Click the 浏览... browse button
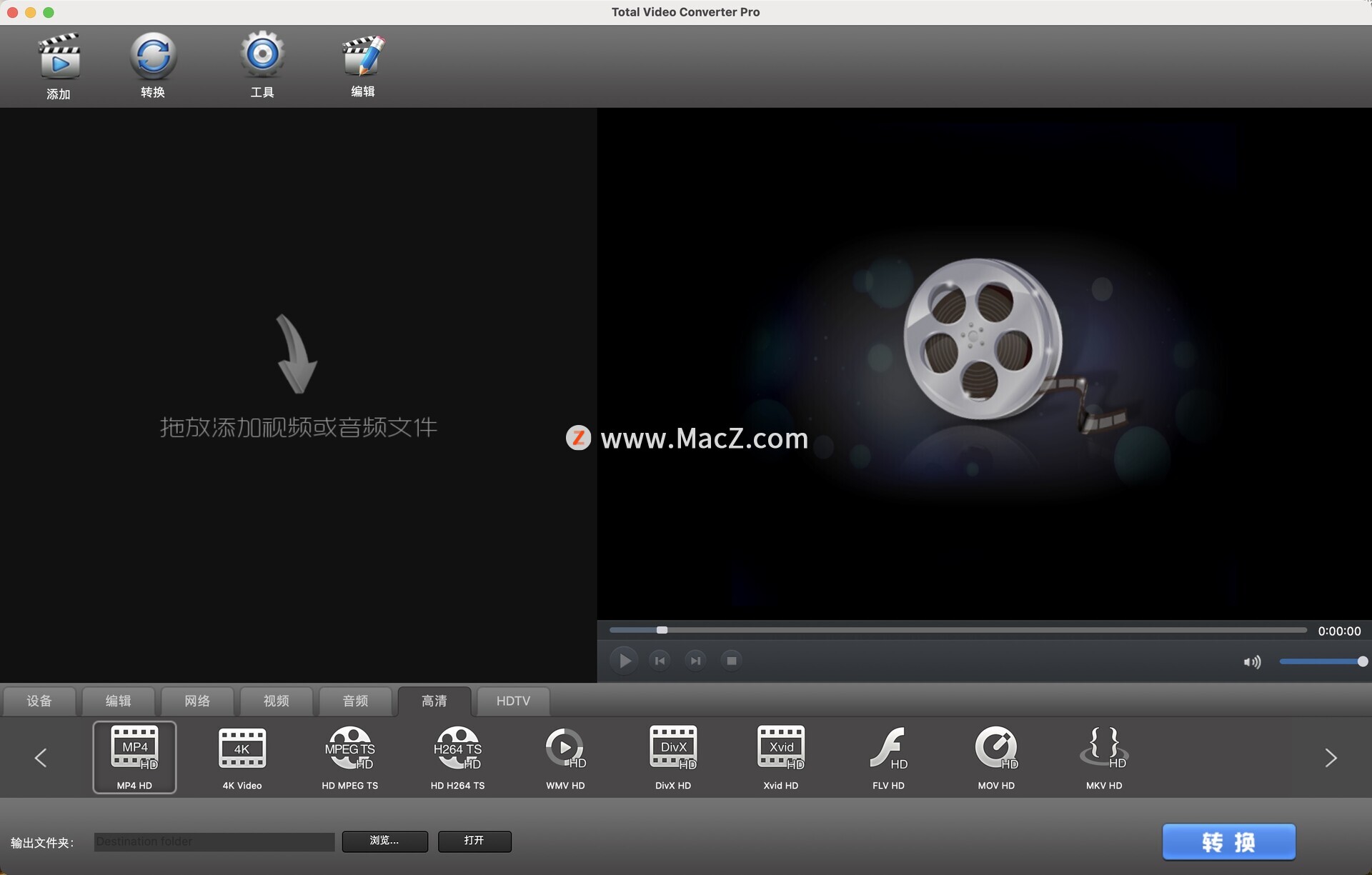The width and height of the screenshot is (1372, 875). click(x=385, y=841)
